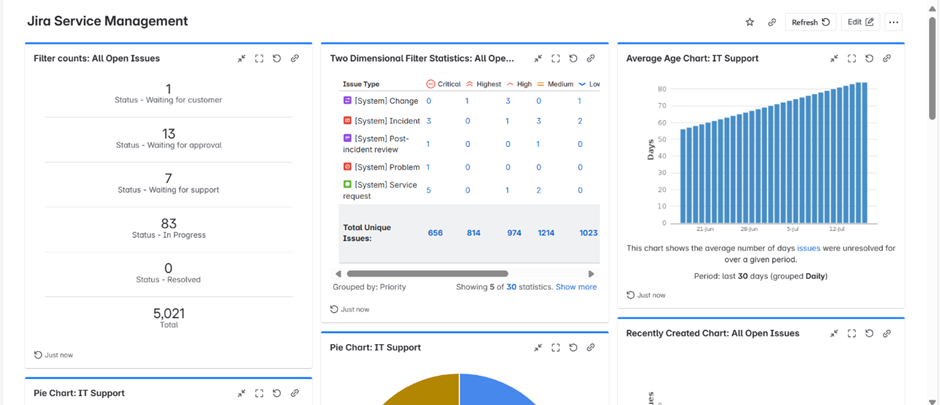The image size is (940, 405).
Task: Maximize the middle Pie Chart: IT Support gadget
Action: (556, 347)
